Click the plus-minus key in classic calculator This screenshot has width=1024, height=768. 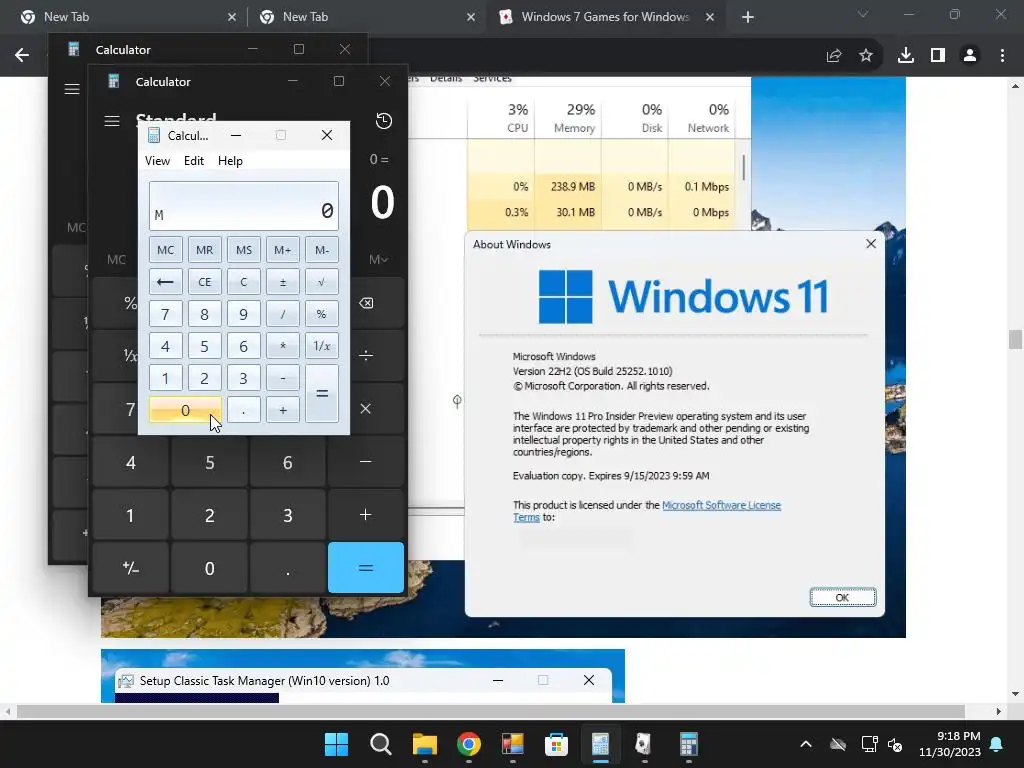[283, 282]
